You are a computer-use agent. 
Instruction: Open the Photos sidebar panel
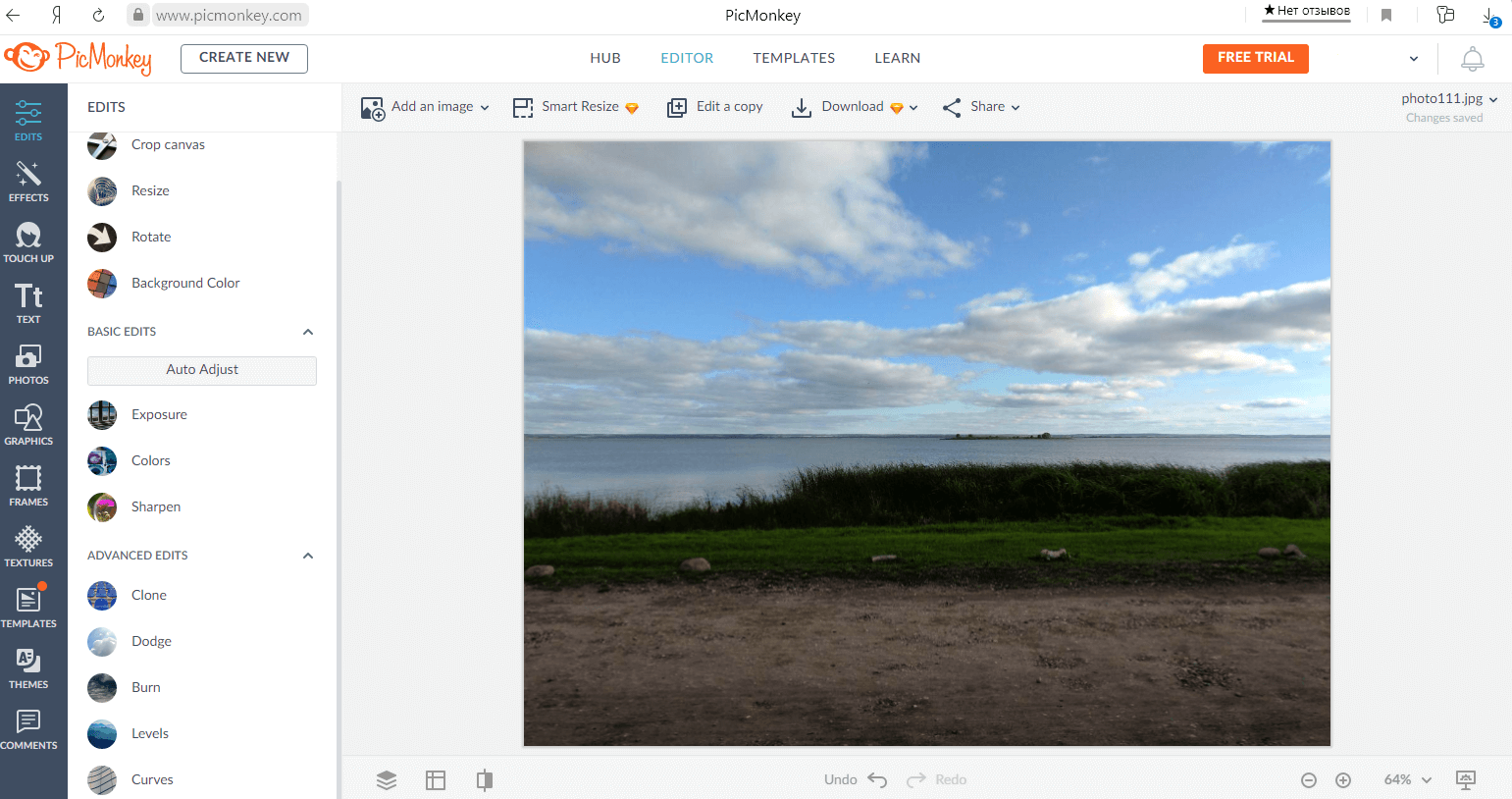28,364
